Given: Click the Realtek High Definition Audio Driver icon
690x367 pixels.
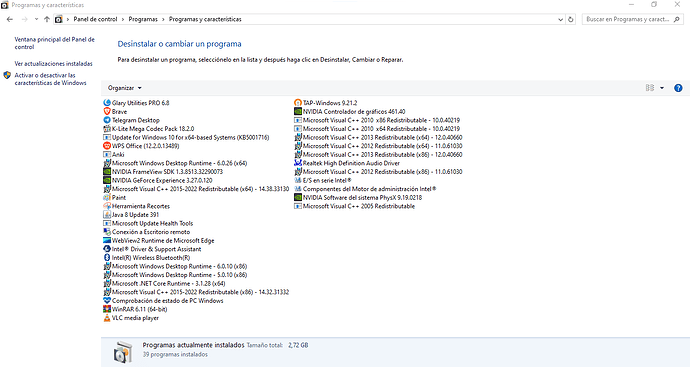Looking at the screenshot, I should pyautogui.click(x=297, y=163).
